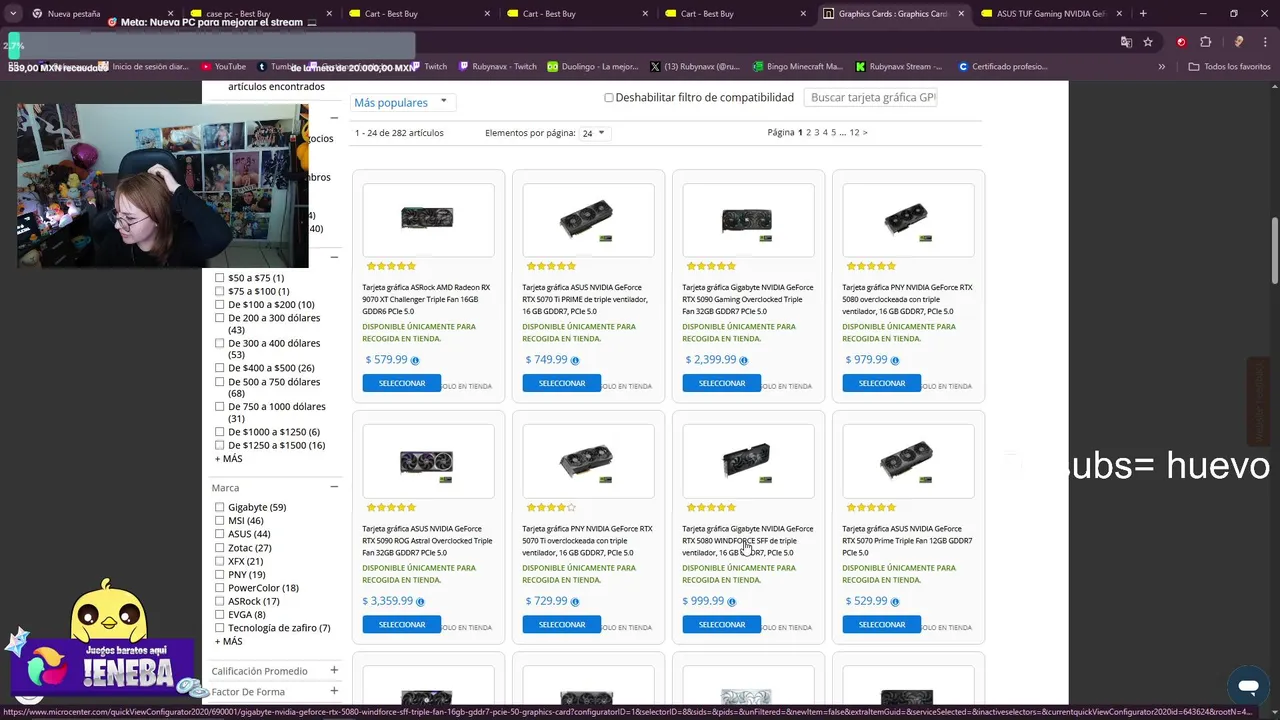
Task: Bookmark this page with the star icon
Action: [x=1148, y=42]
